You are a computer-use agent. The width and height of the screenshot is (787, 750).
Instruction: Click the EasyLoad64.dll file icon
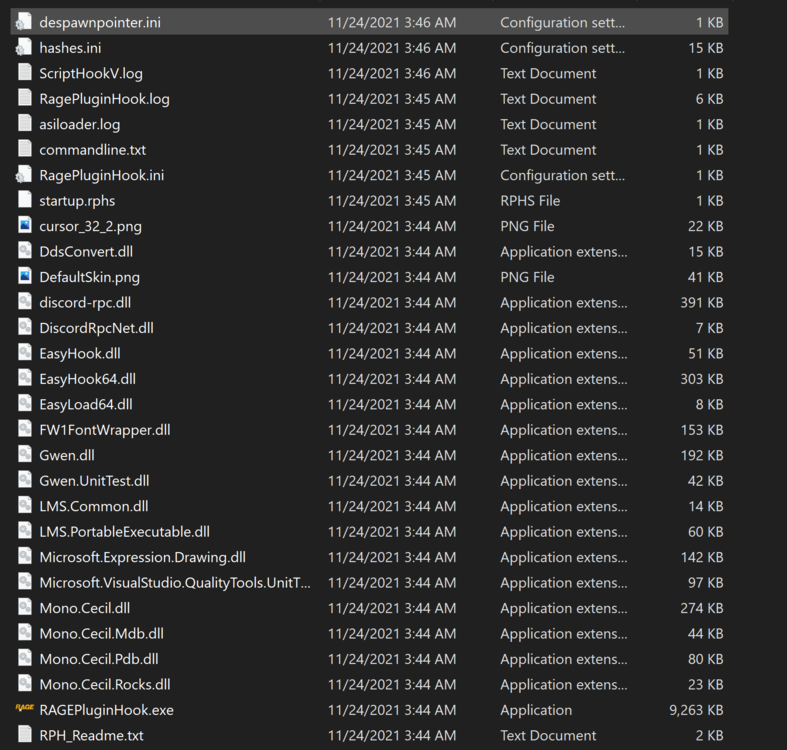coord(25,404)
